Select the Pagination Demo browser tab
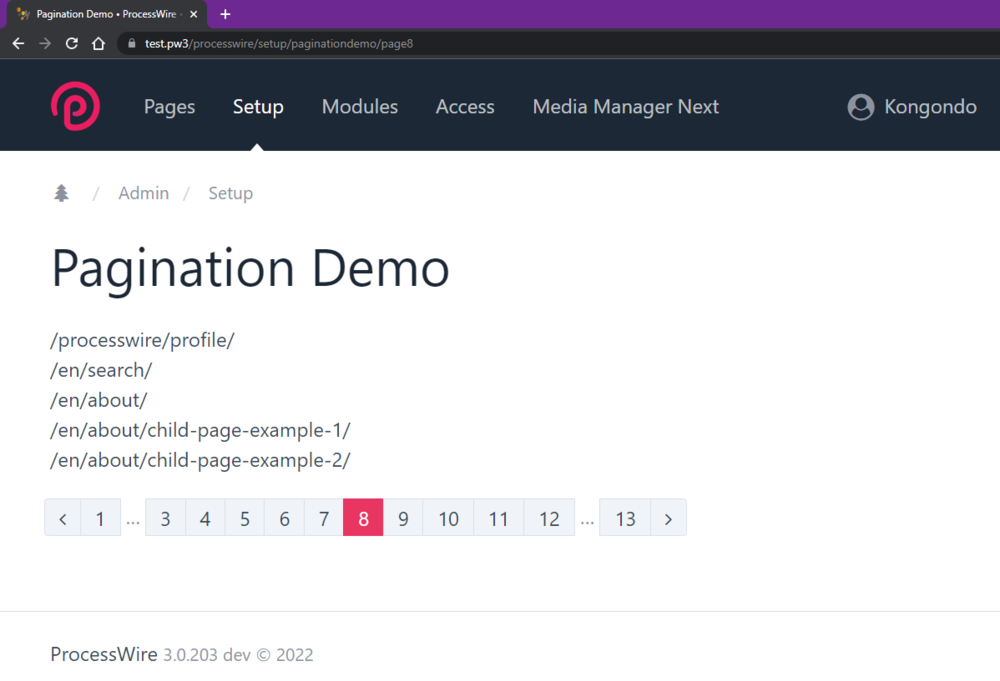Image resolution: width=1000 pixels, height=681 pixels. [105, 14]
